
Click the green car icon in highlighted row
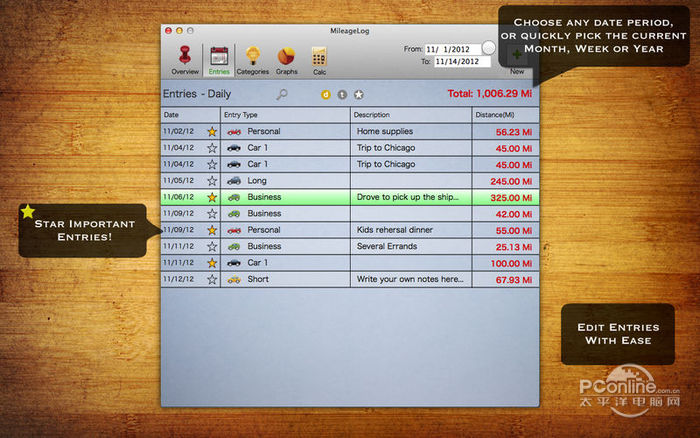(x=234, y=197)
